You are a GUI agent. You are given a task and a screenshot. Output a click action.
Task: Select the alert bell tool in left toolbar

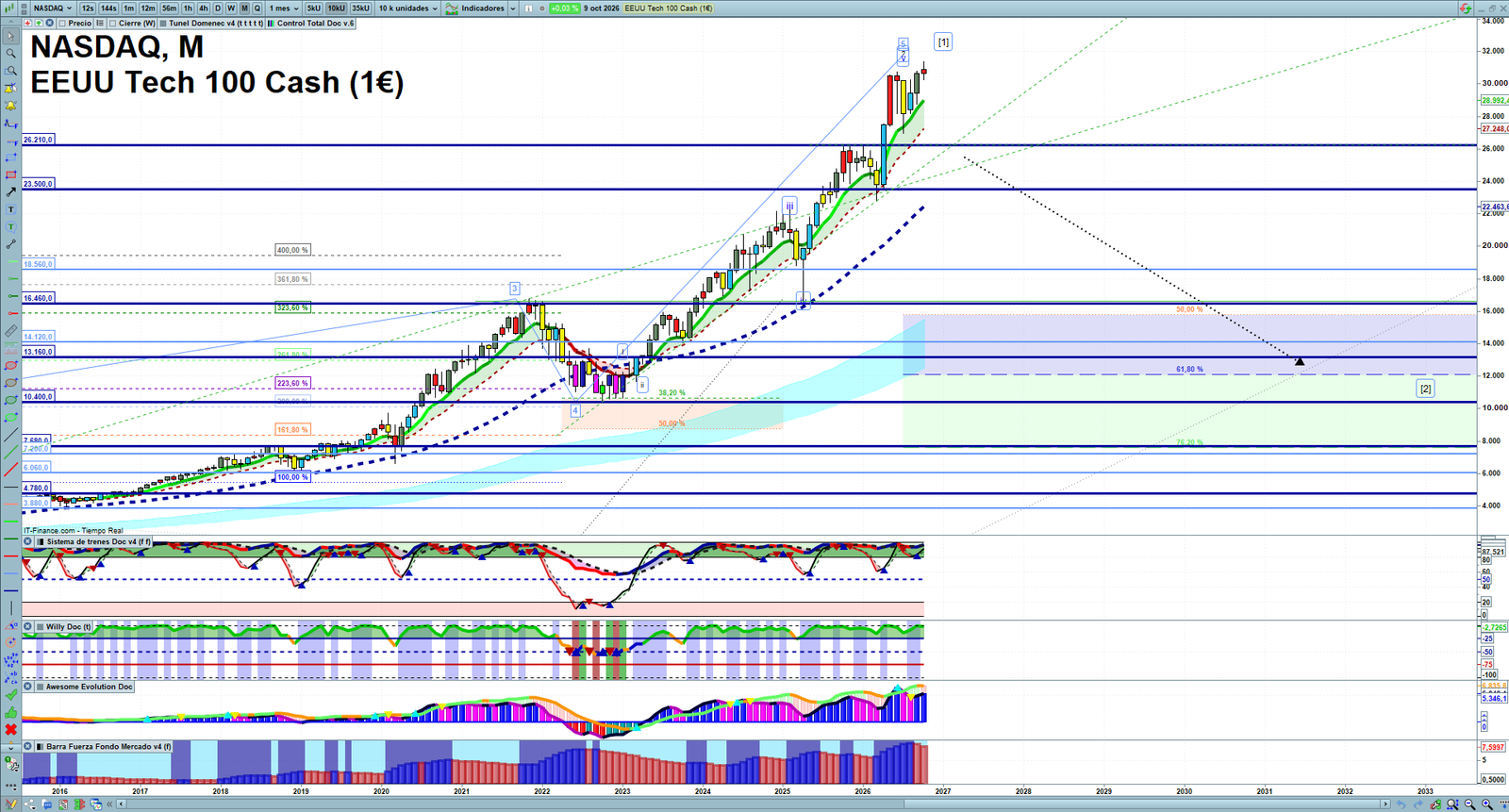coord(10,106)
